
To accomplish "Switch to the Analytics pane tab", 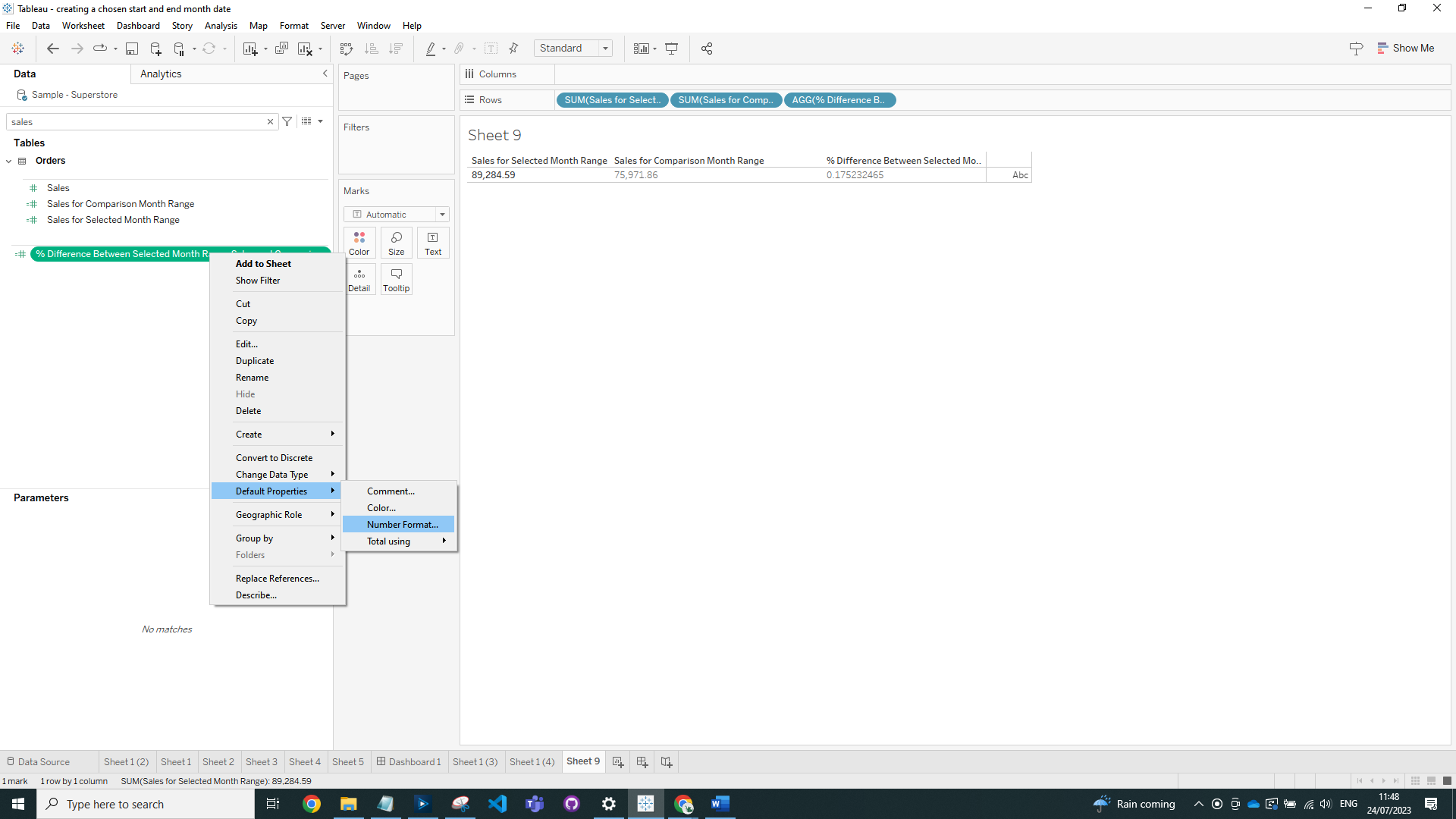I will (161, 74).
